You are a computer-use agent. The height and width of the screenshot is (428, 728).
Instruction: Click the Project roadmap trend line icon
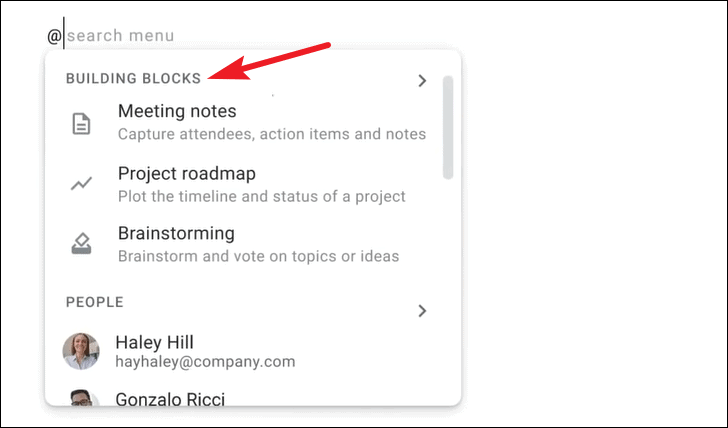(x=81, y=184)
